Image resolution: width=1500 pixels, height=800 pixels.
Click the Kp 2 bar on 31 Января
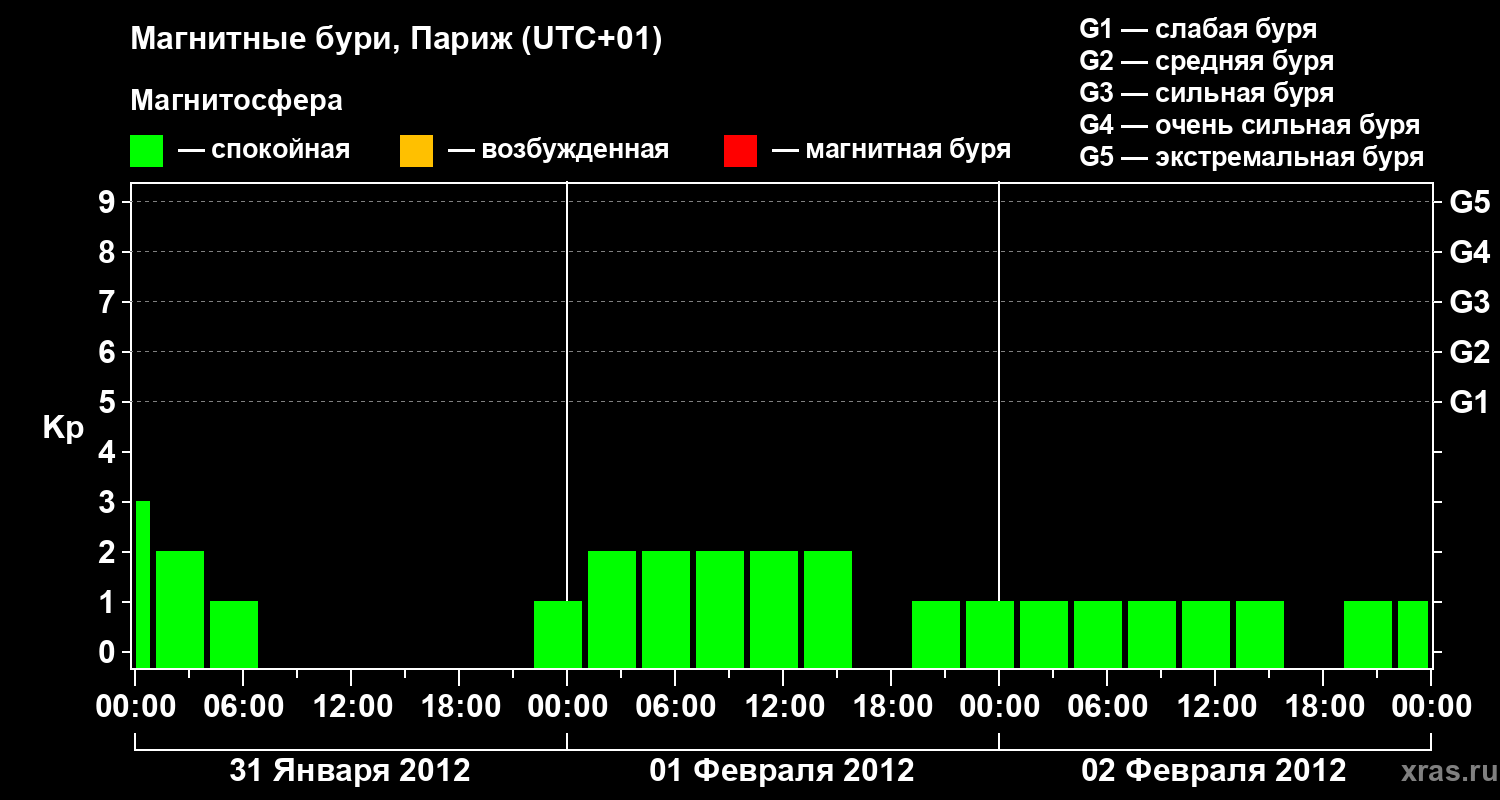pyautogui.click(x=180, y=609)
